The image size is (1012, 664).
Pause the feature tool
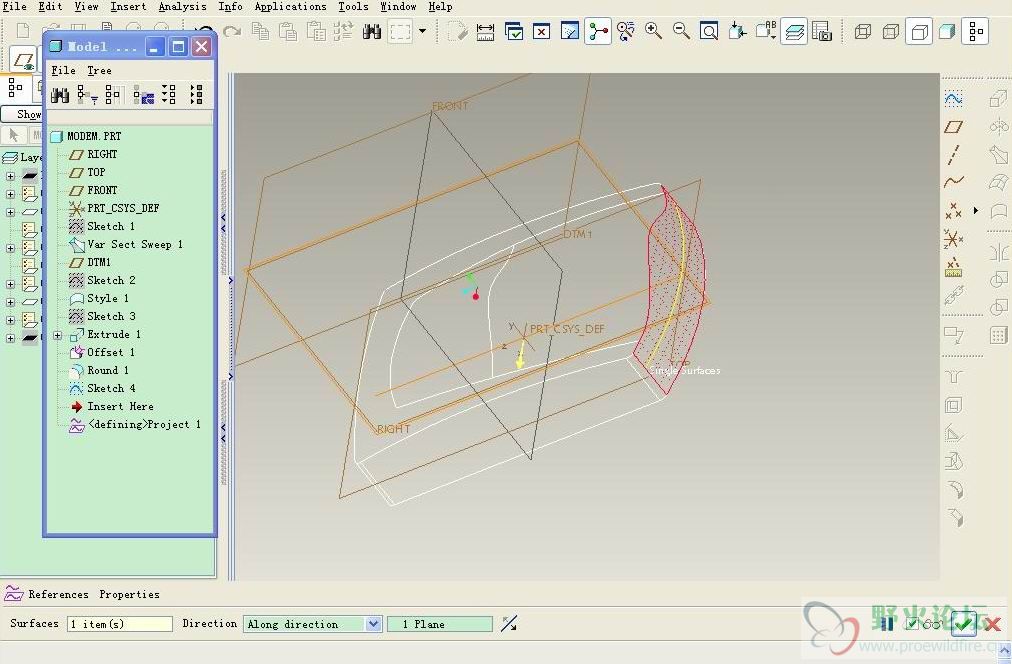(x=887, y=623)
